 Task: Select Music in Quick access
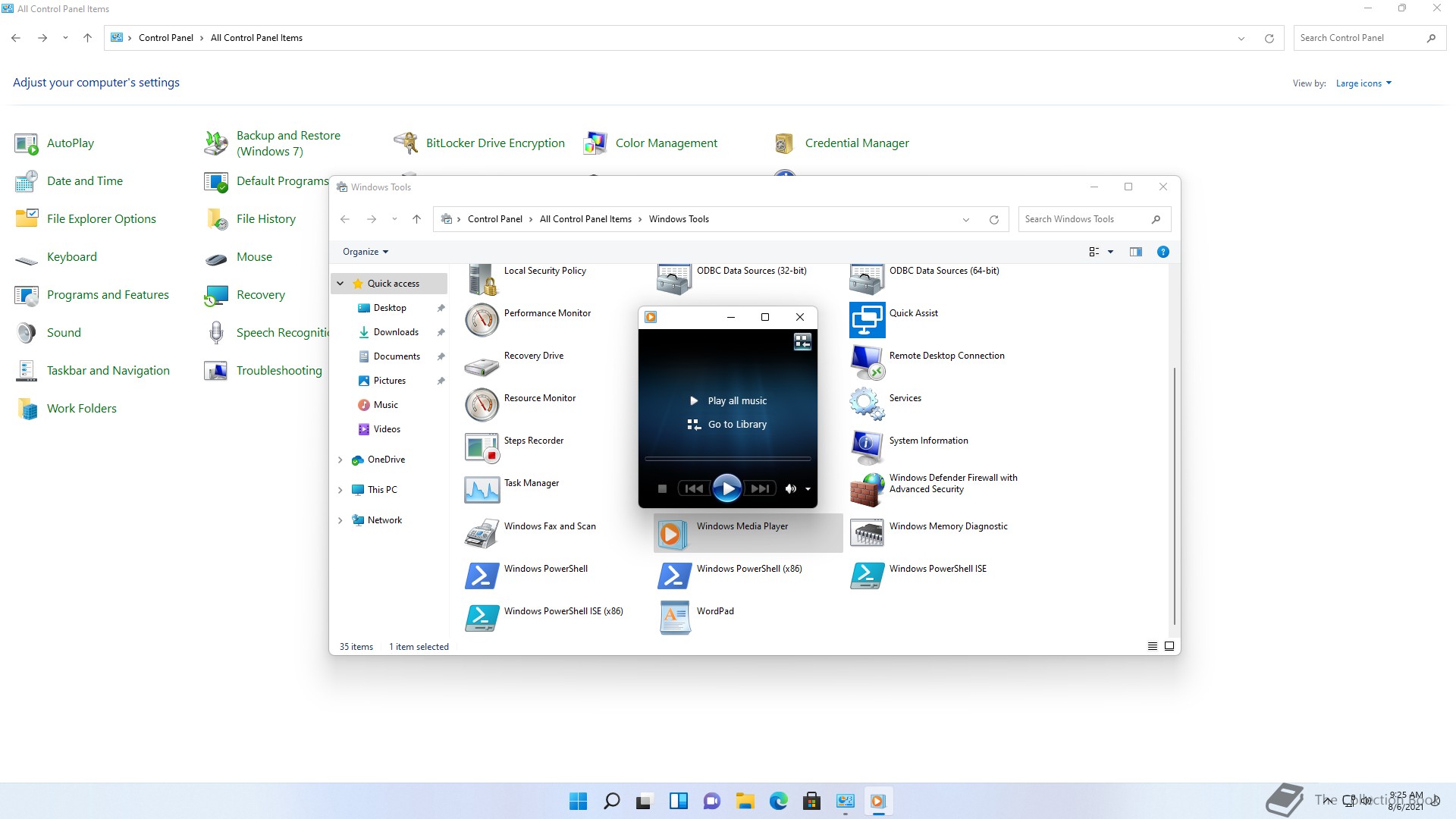pyautogui.click(x=386, y=405)
